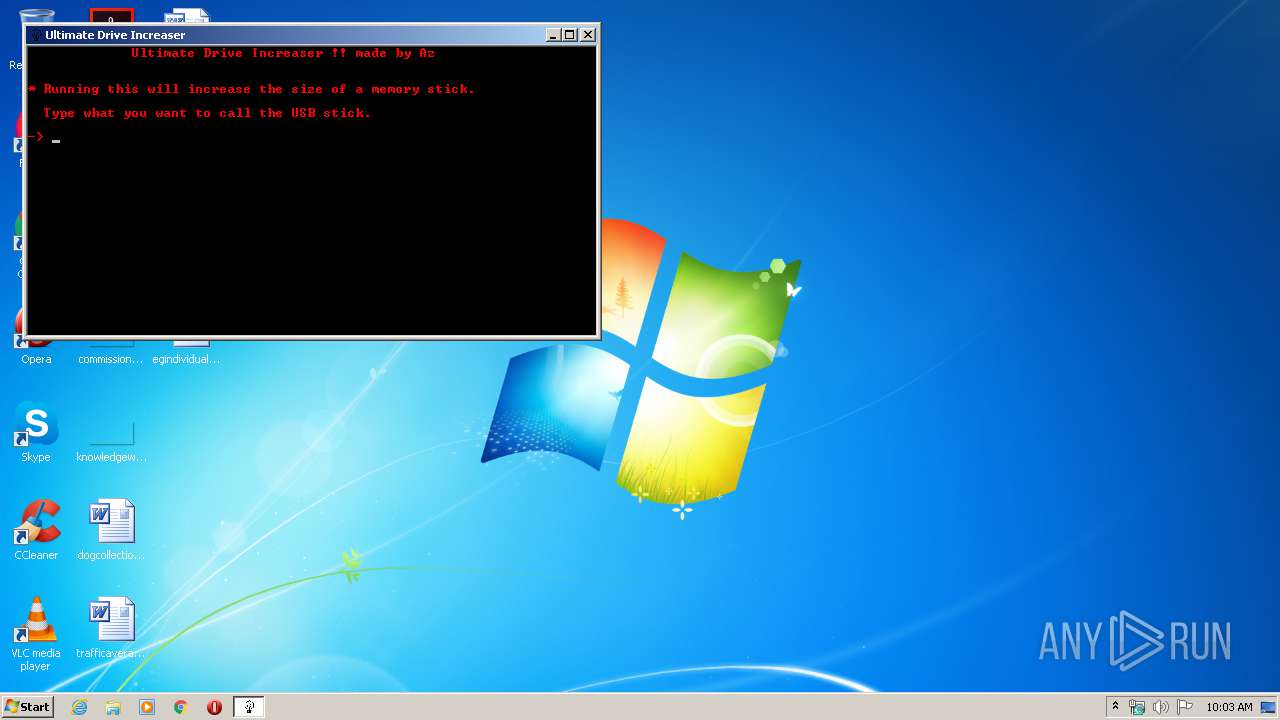Open Windows Explorer from the taskbar
The image size is (1280, 720).
pos(113,707)
